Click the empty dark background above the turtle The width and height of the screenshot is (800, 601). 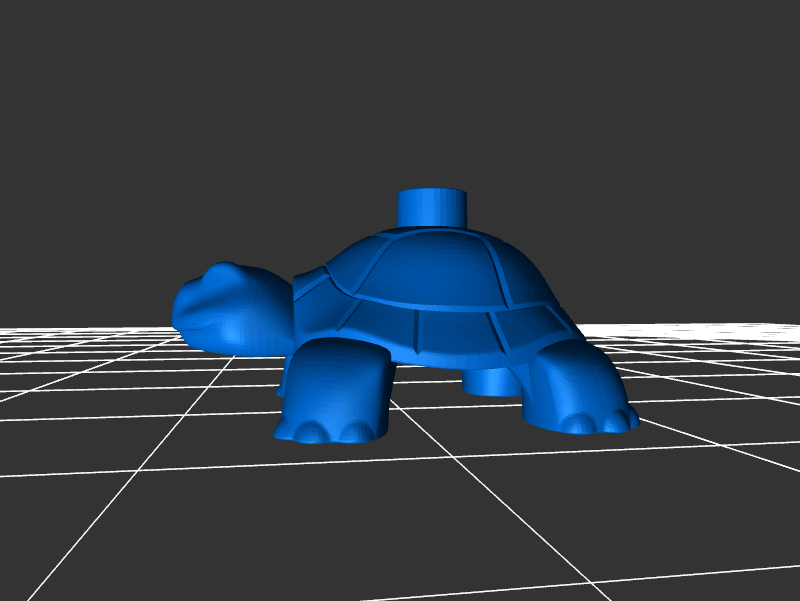click(400, 90)
